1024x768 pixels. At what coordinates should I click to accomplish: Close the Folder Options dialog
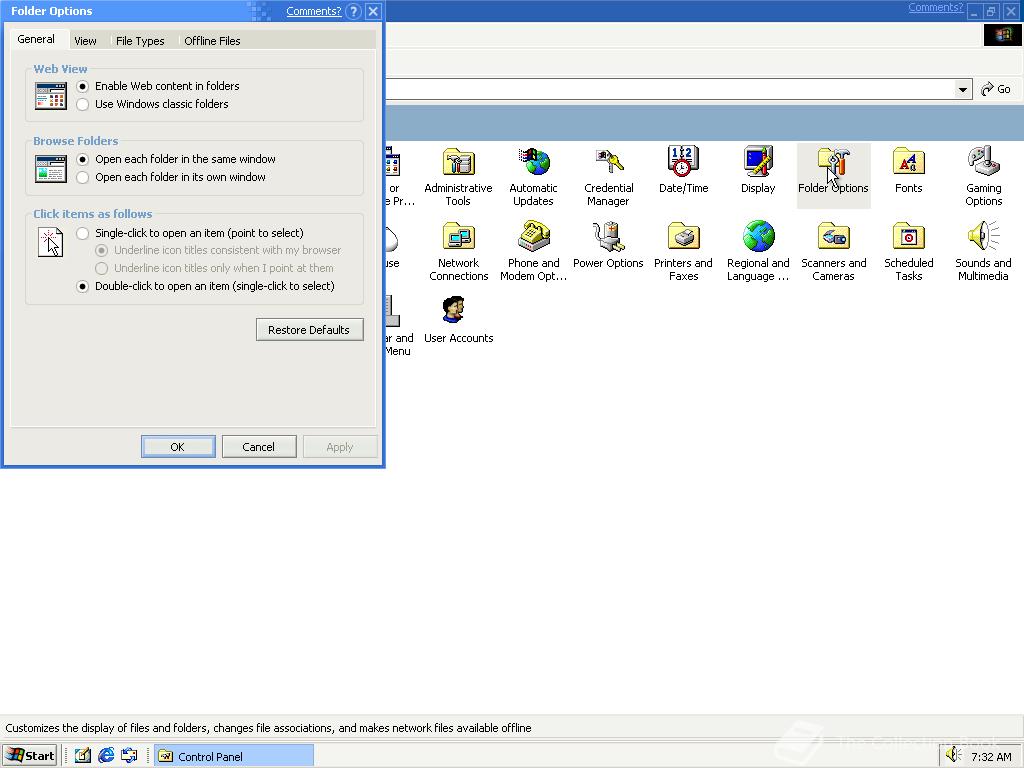(x=374, y=11)
